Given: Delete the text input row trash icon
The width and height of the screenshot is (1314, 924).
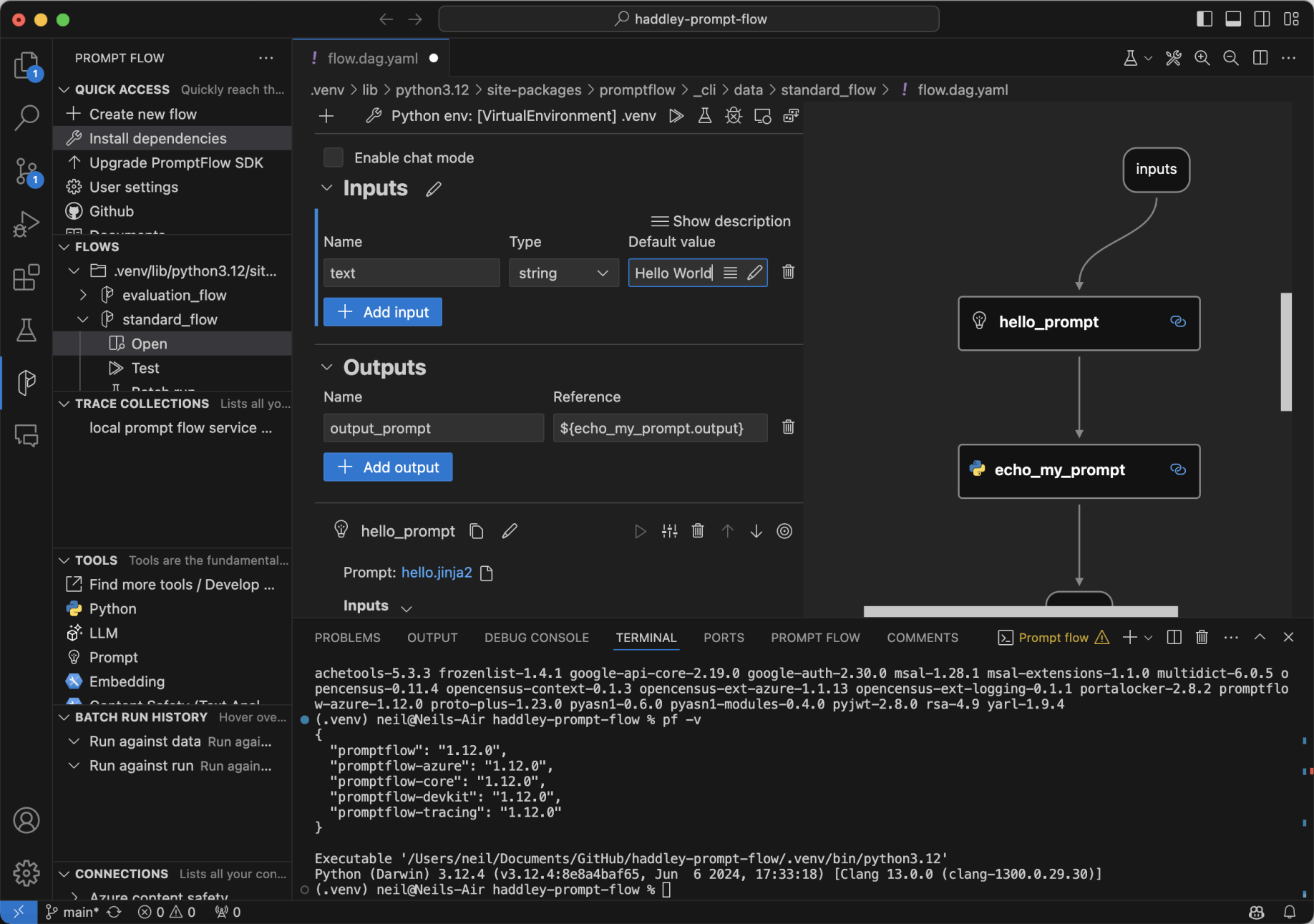Looking at the screenshot, I should point(788,272).
